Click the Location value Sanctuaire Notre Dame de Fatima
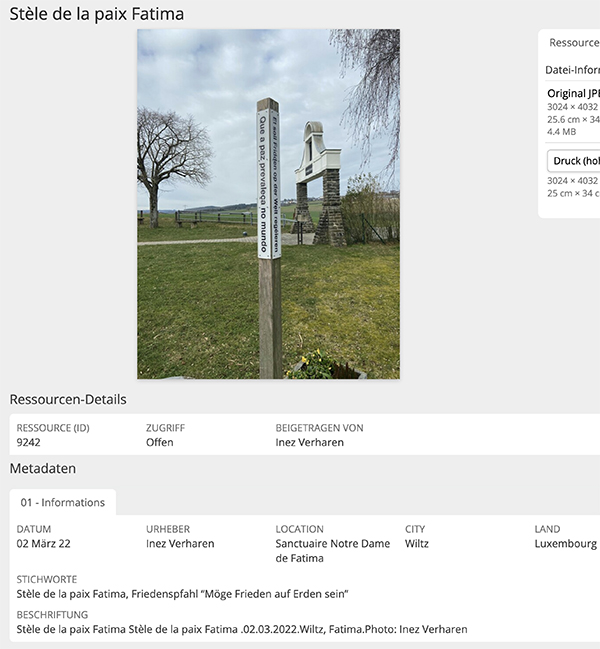This screenshot has width=600, height=649. click(333, 551)
